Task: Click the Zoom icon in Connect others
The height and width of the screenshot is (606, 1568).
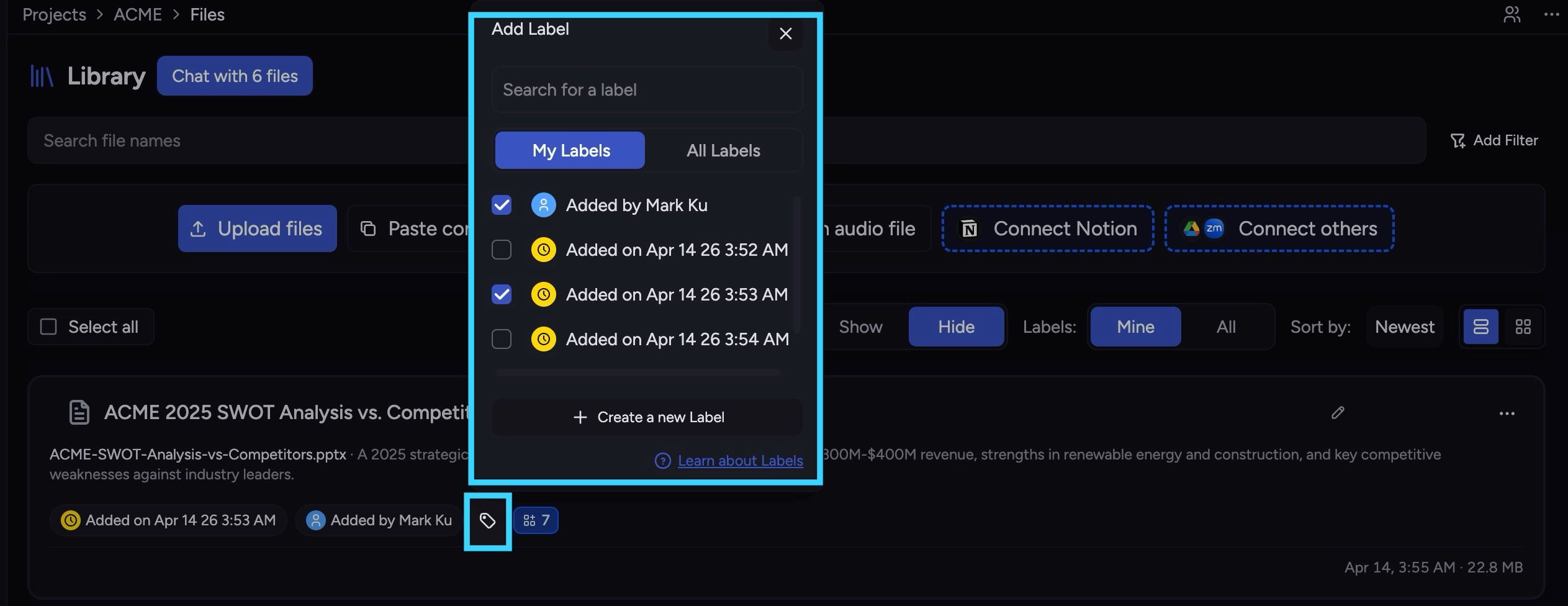Action: pos(1214,228)
